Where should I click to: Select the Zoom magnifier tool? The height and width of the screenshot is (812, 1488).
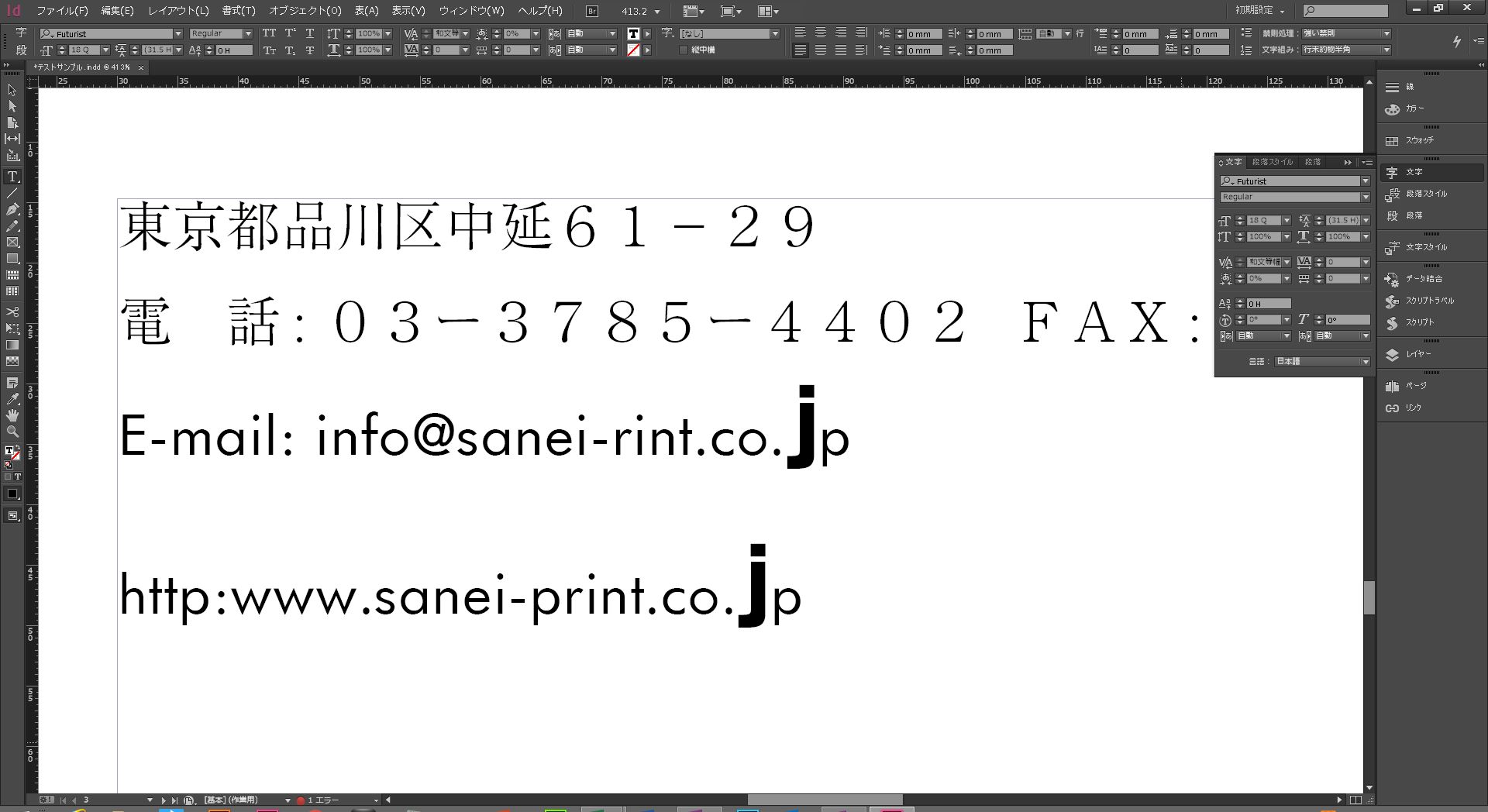pyautogui.click(x=12, y=432)
